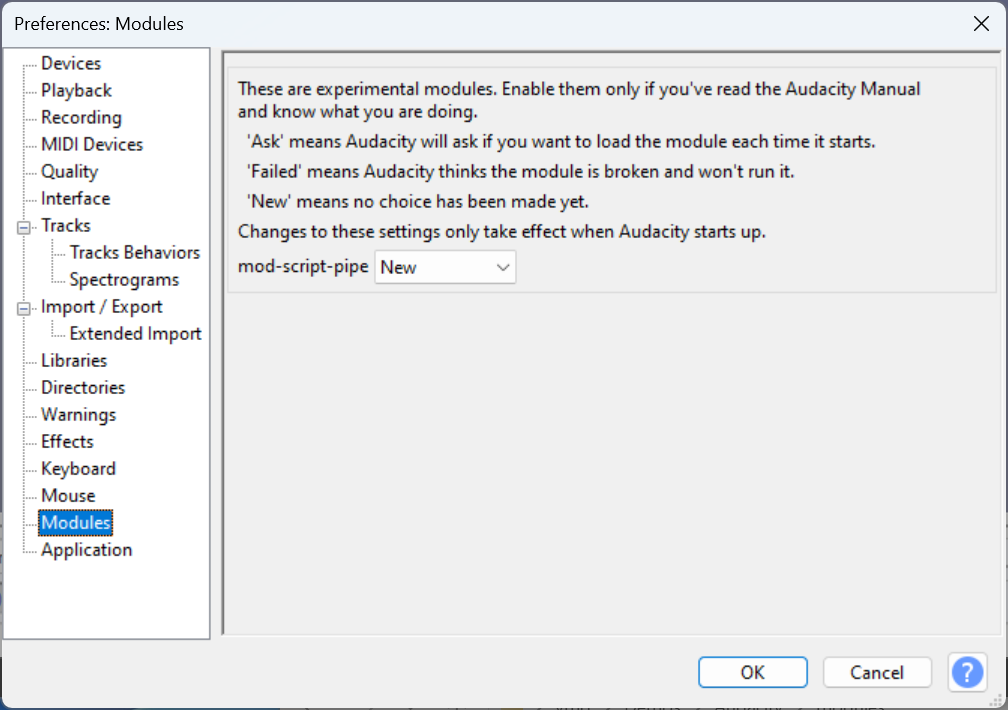
Task: Open Audacity help for Modules preferences
Action: click(x=967, y=672)
